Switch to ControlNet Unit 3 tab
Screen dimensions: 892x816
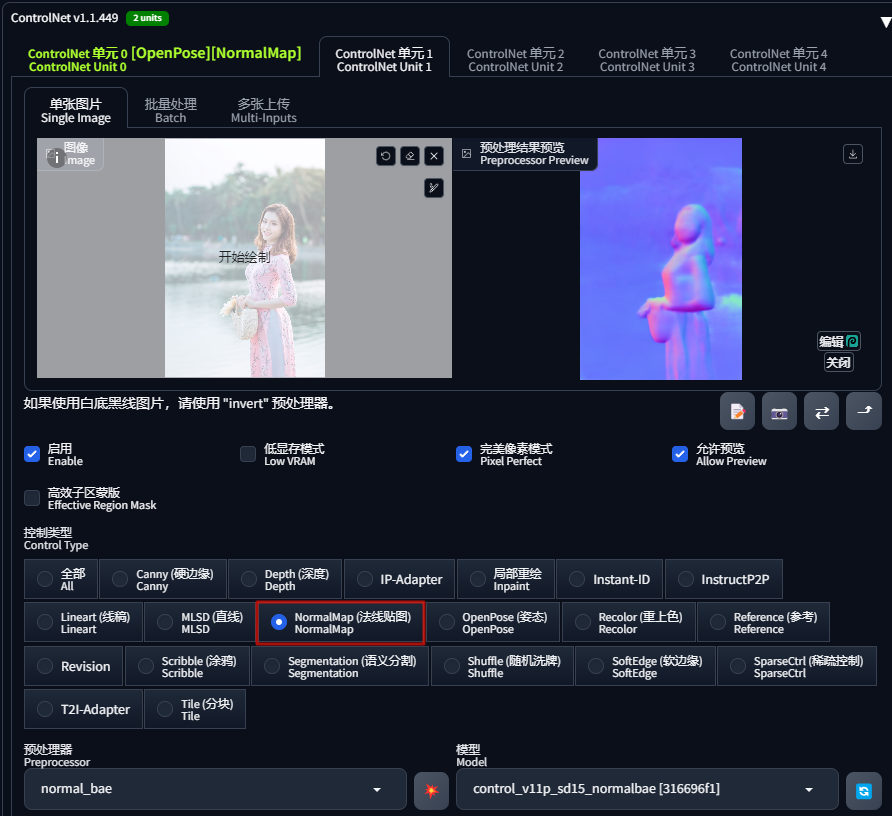pyautogui.click(x=647, y=59)
